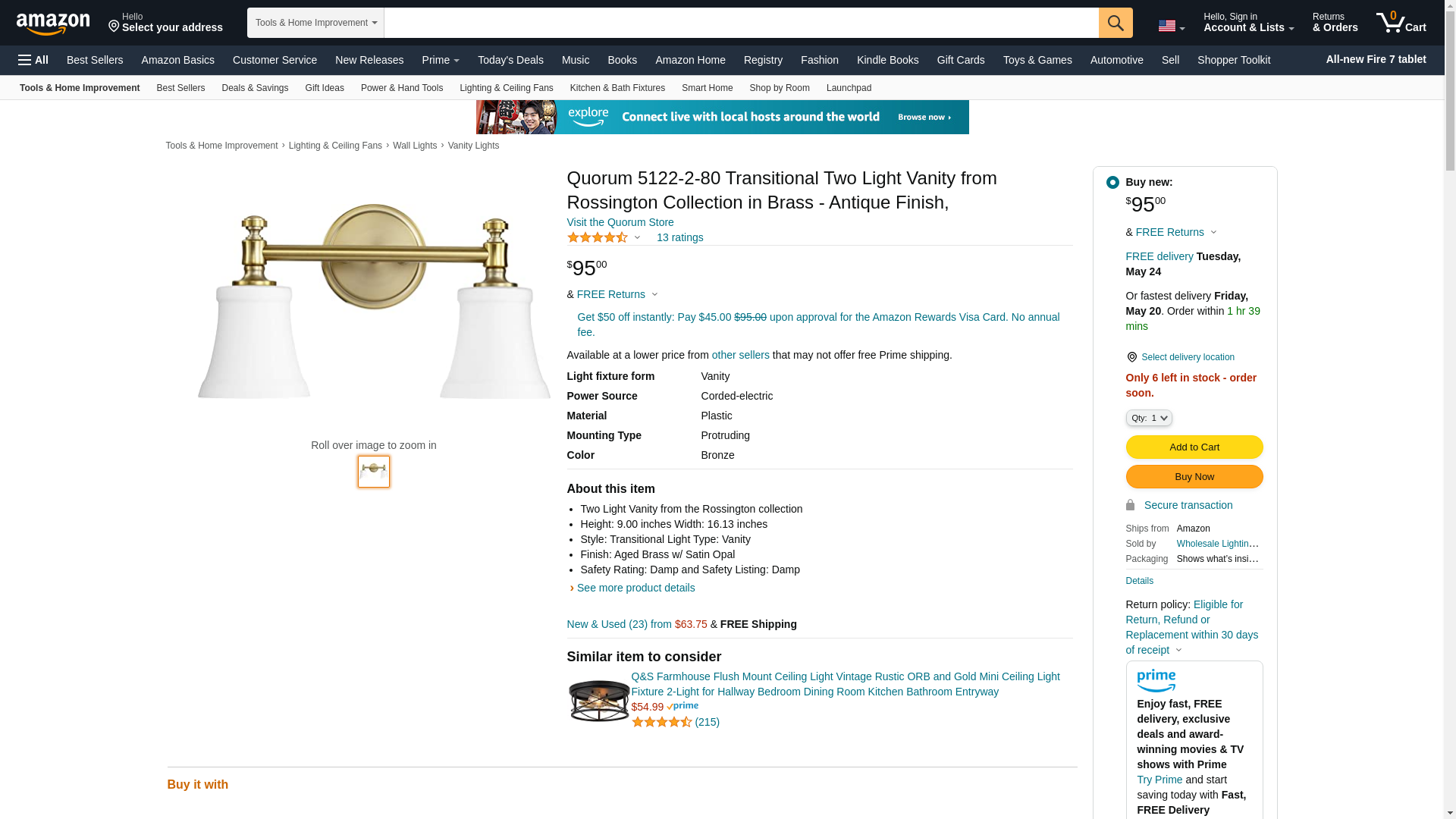The image size is (1456, 819).
Task: Expand FREE Returns under buy box price
Action: tap(1176, 232)
